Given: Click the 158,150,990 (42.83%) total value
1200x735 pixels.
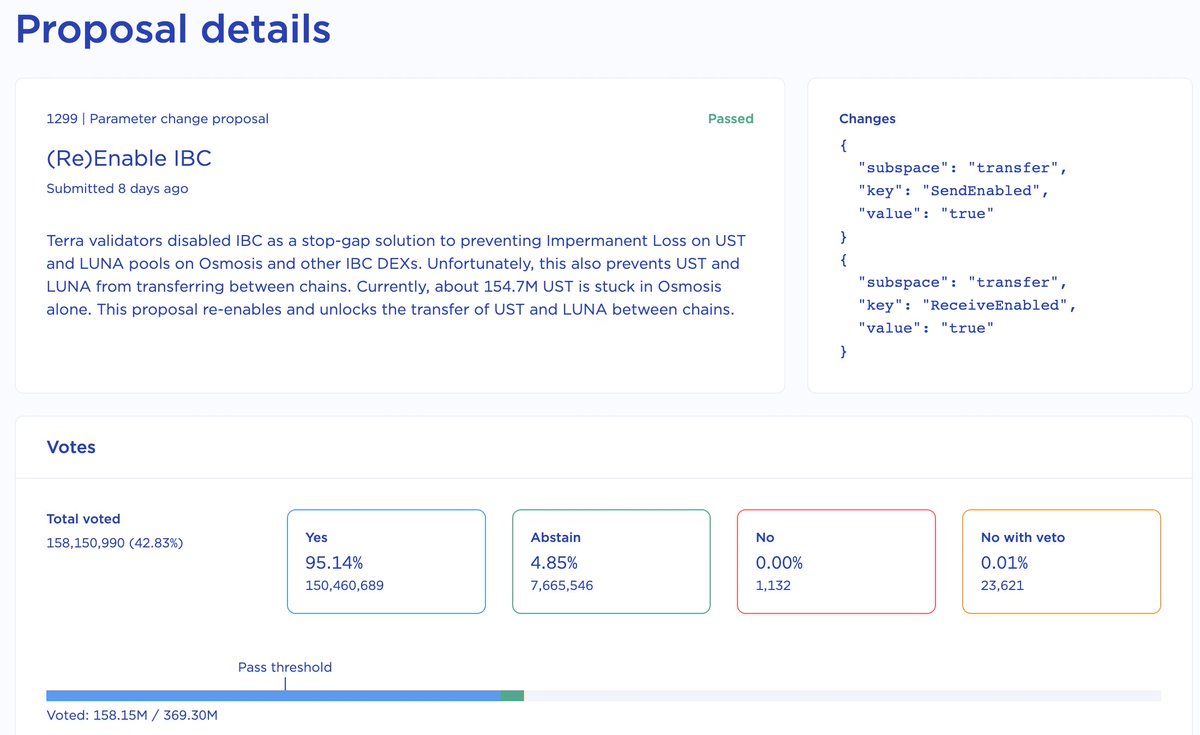Looking at the screenshot, I should [115, 543].
